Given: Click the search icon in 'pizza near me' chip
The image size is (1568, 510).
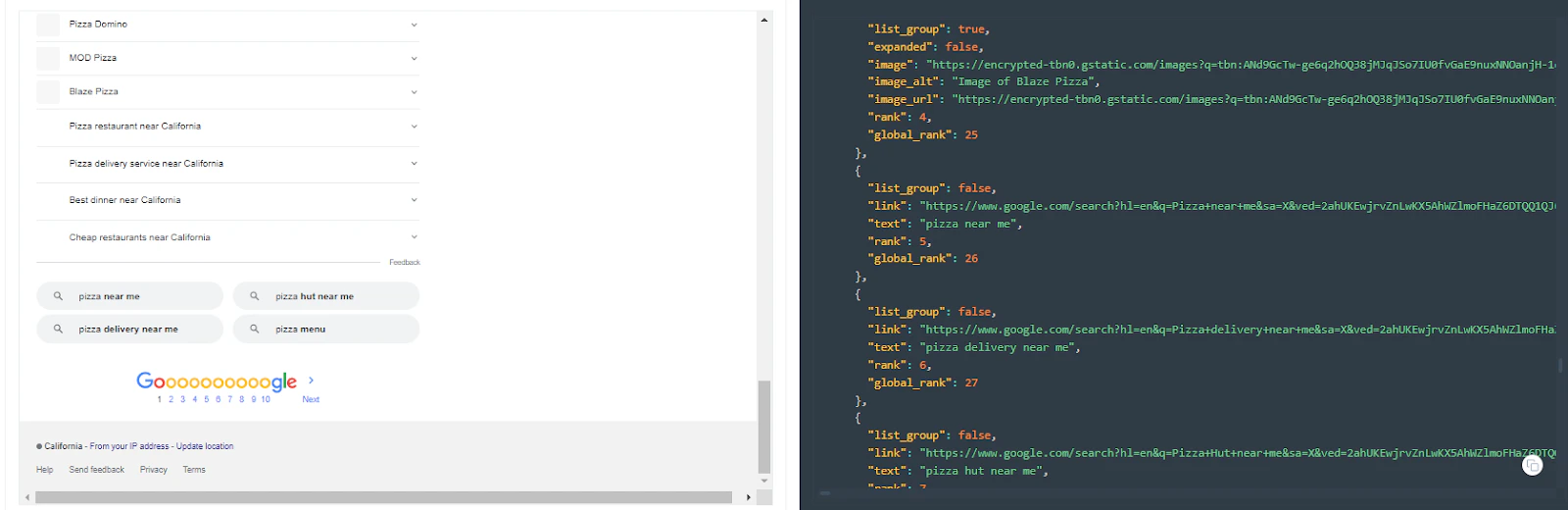Looking at the screenshot, I should pyautogui.click(x=58, y=296).
